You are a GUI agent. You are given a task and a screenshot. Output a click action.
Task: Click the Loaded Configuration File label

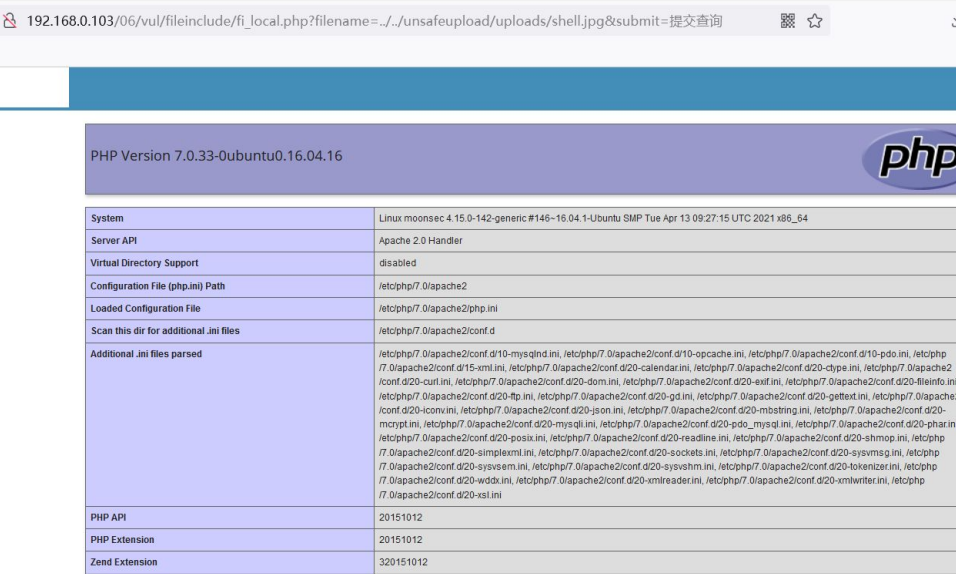(145, 308)
